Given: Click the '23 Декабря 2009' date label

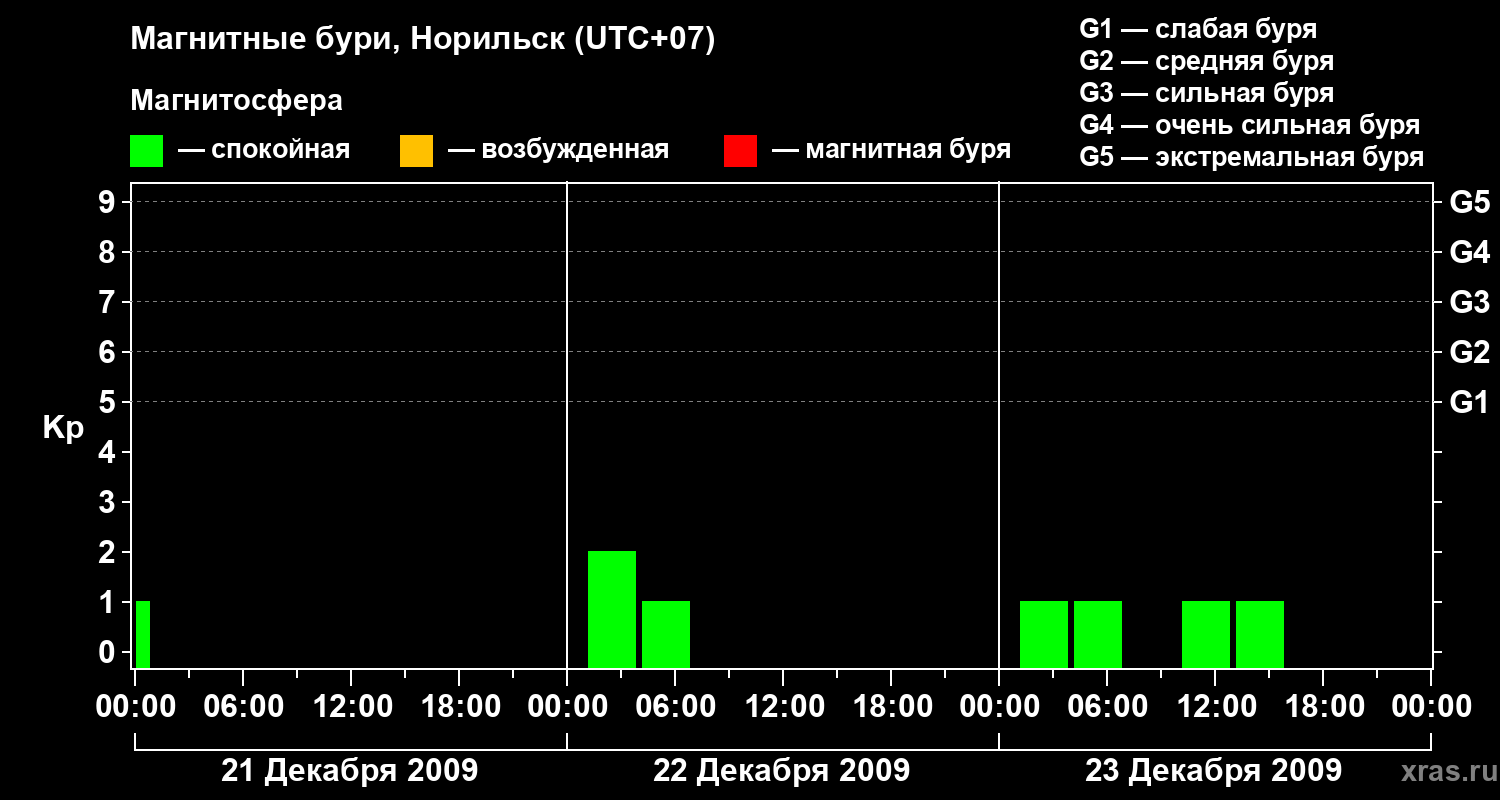Looking at the screenshot, I should pos(1214,771).
